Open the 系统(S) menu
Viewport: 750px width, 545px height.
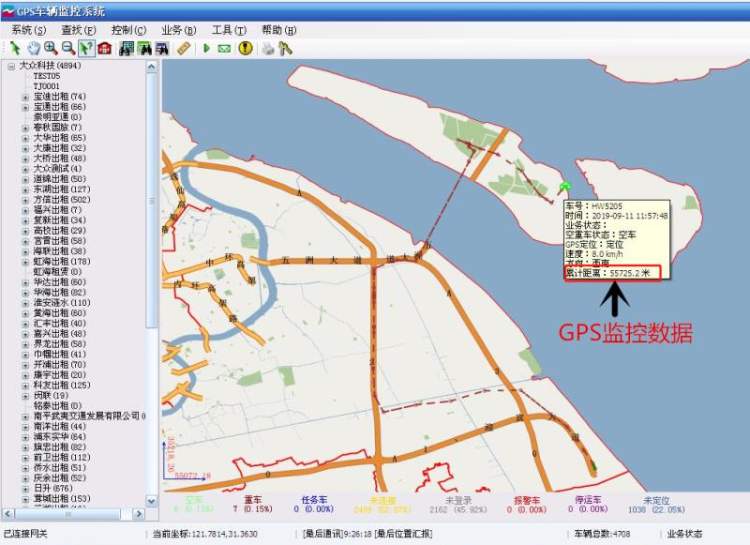pos(27,30)
